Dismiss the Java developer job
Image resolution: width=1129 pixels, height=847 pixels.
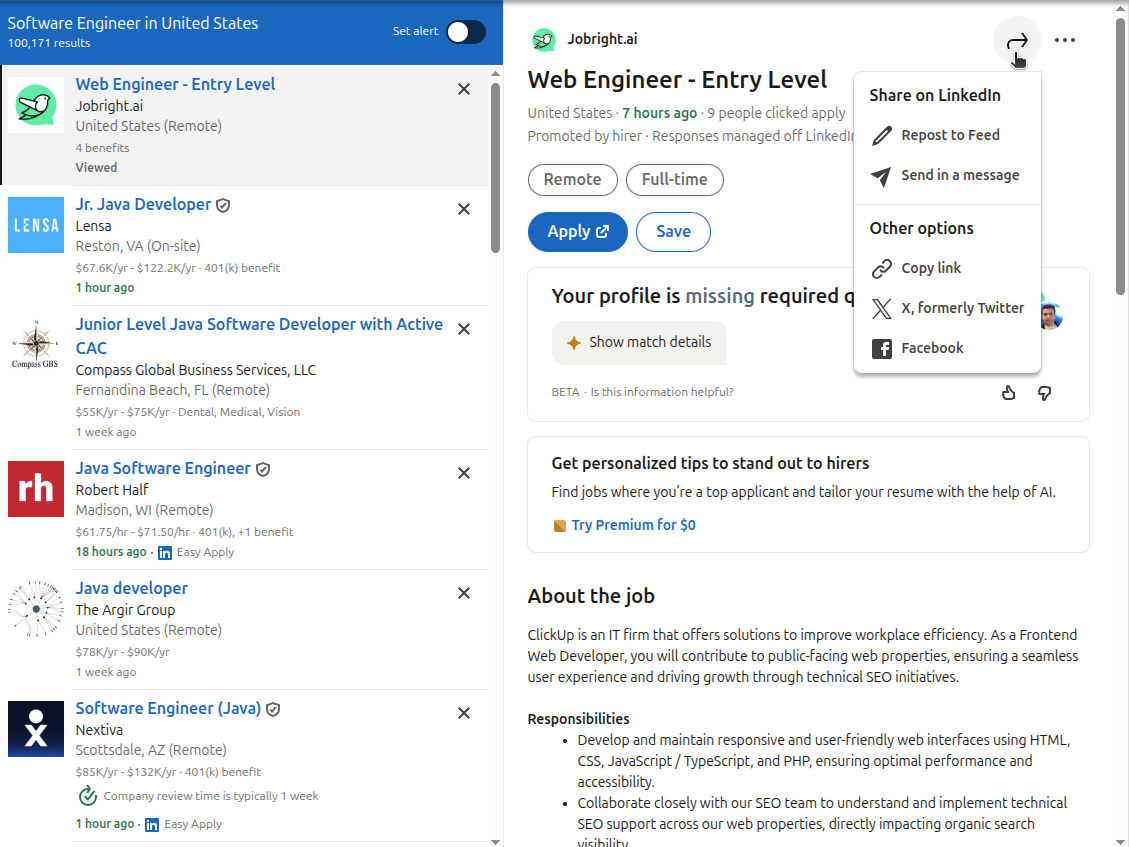pyautogui.click(x=464, y=593)
